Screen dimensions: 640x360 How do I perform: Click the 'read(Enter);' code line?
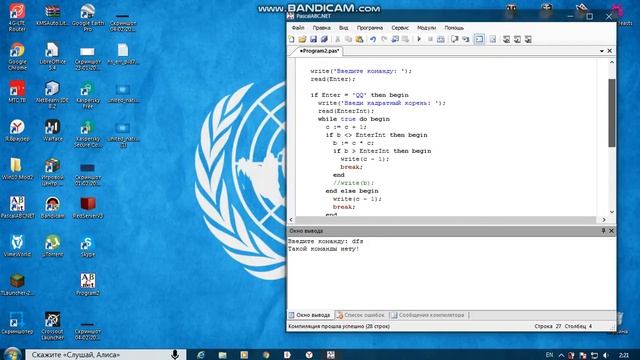click(333, 79)
